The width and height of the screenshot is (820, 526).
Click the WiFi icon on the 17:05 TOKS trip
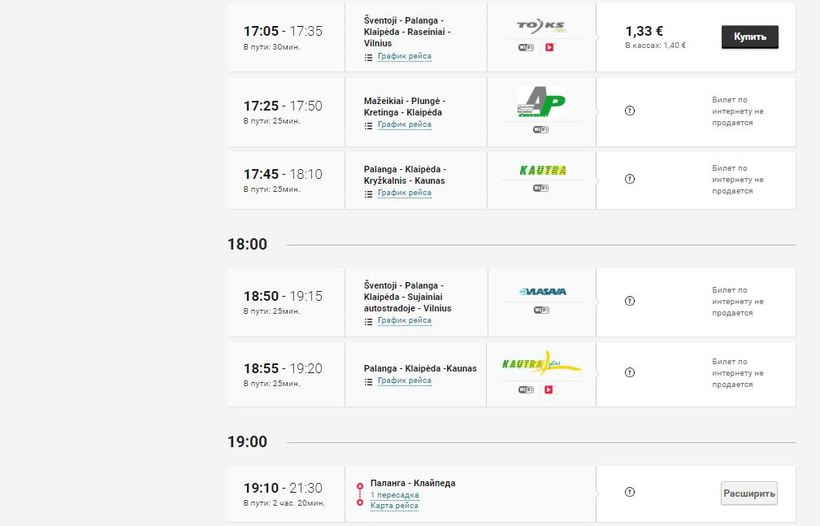coord(526,48)
